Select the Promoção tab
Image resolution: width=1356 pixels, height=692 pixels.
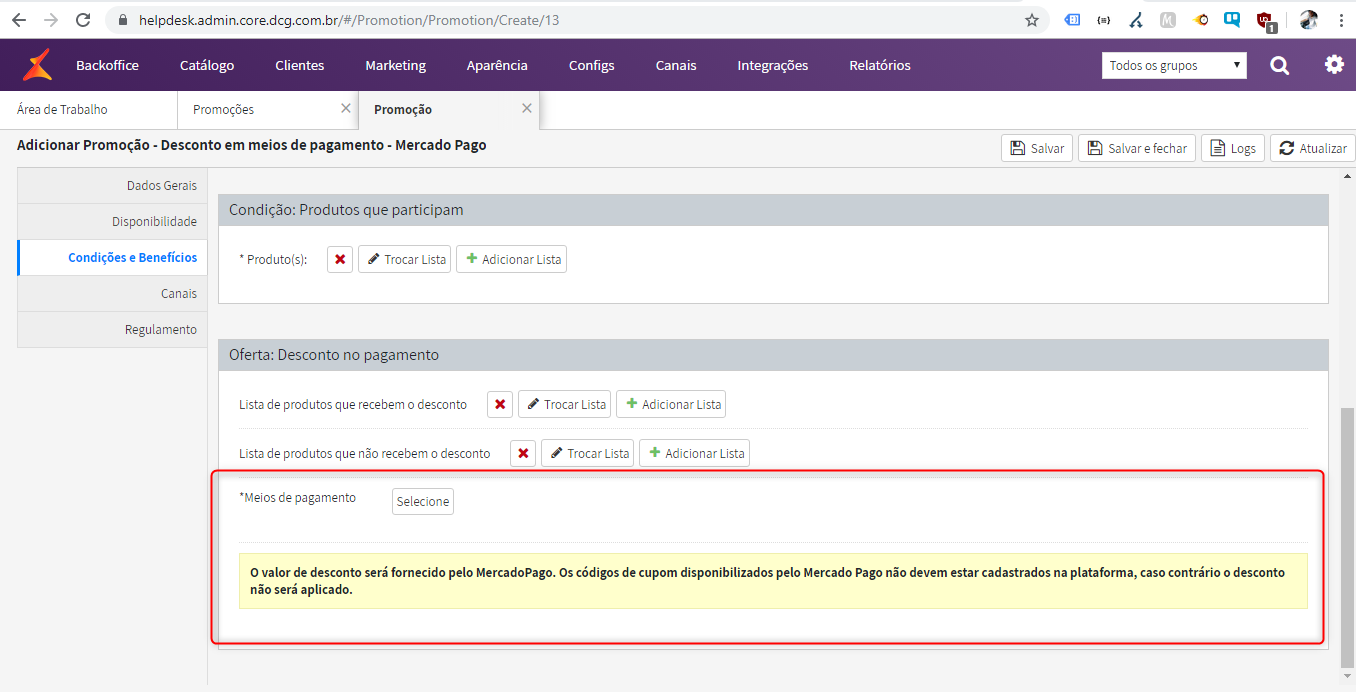[403, 109]
